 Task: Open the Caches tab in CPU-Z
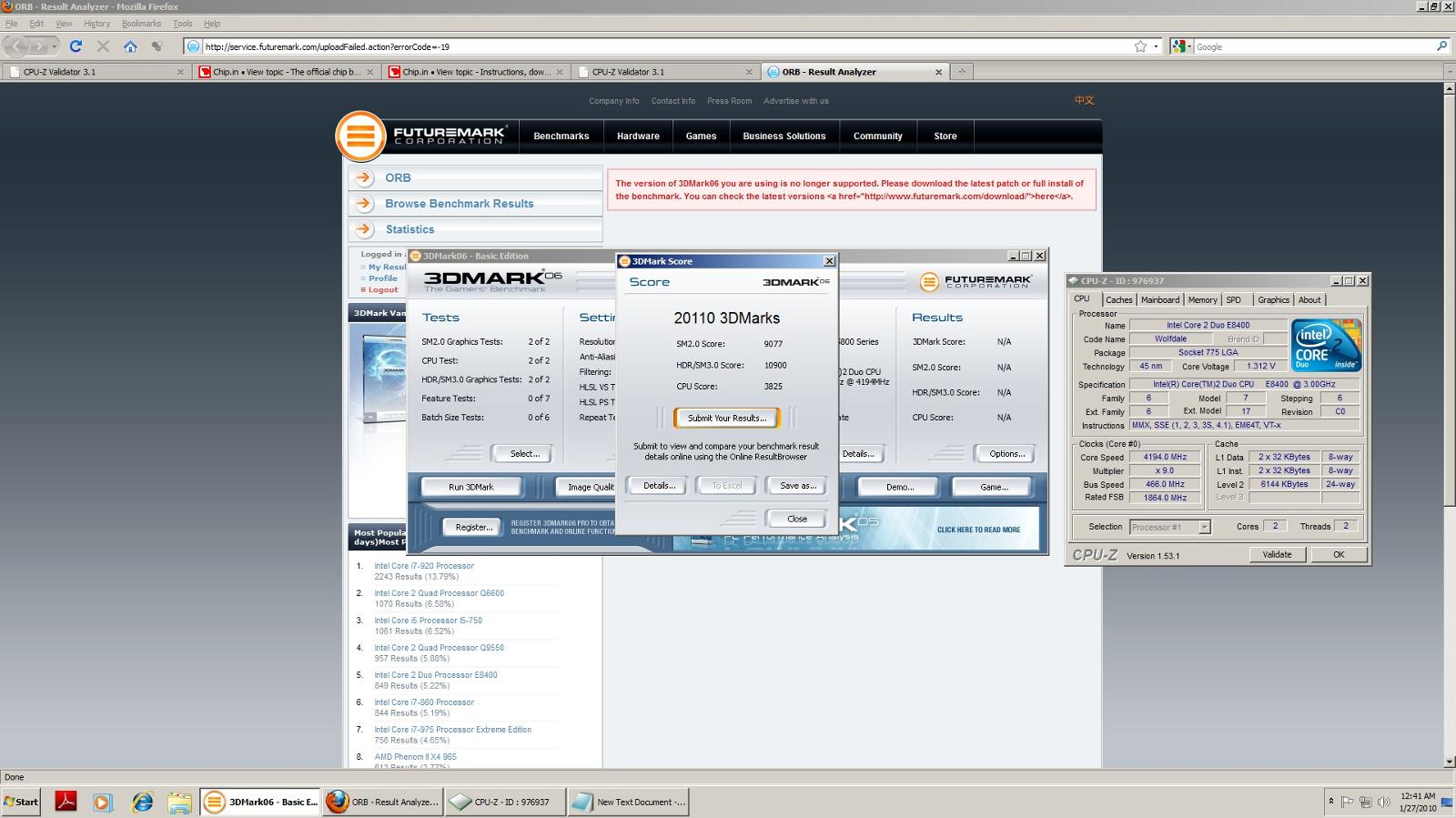click(1118, 299)
